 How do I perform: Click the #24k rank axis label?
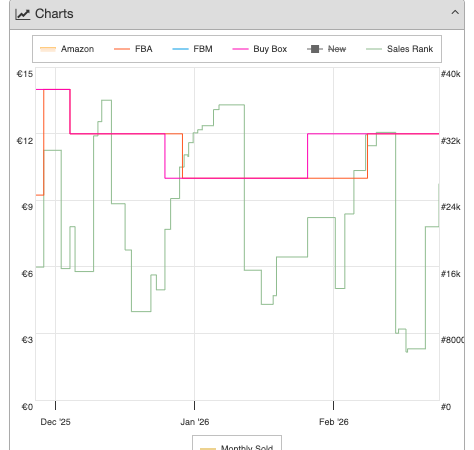click(451, 207)
